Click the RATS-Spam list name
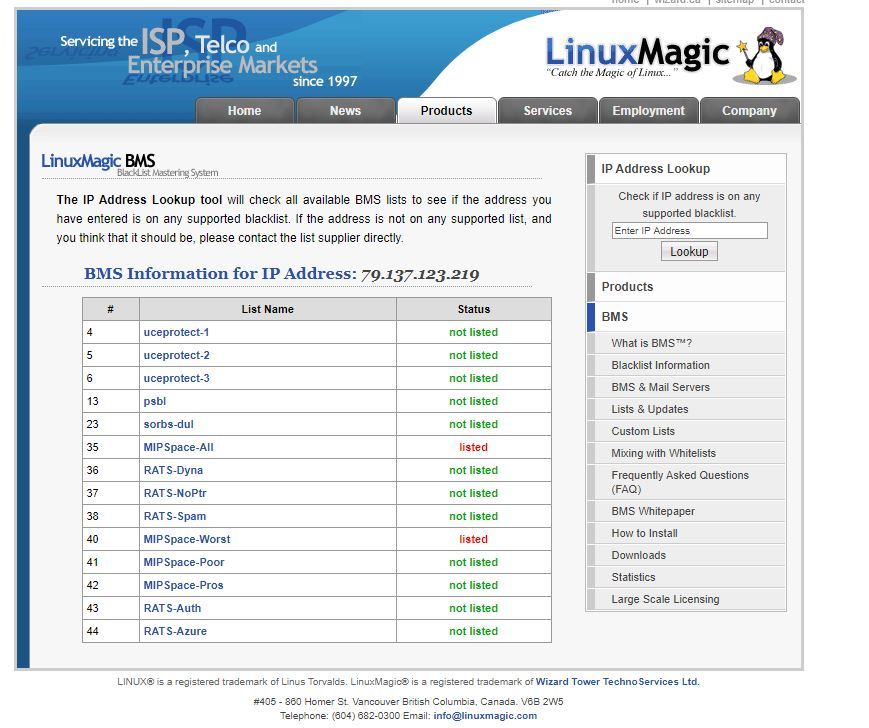The image size is (869, 728). (174, 516)
